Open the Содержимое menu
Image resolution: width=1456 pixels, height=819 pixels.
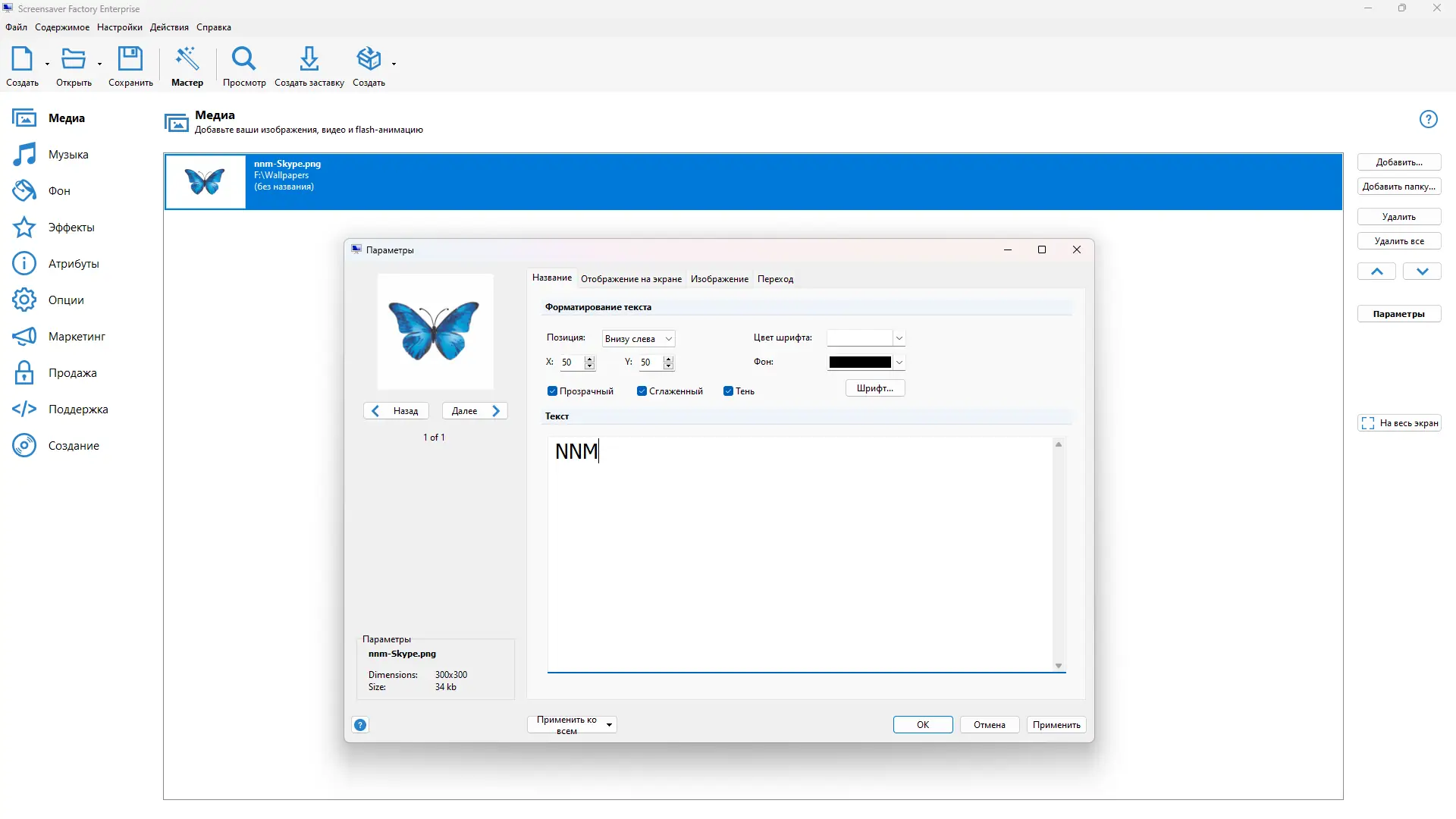coord(62,27)
